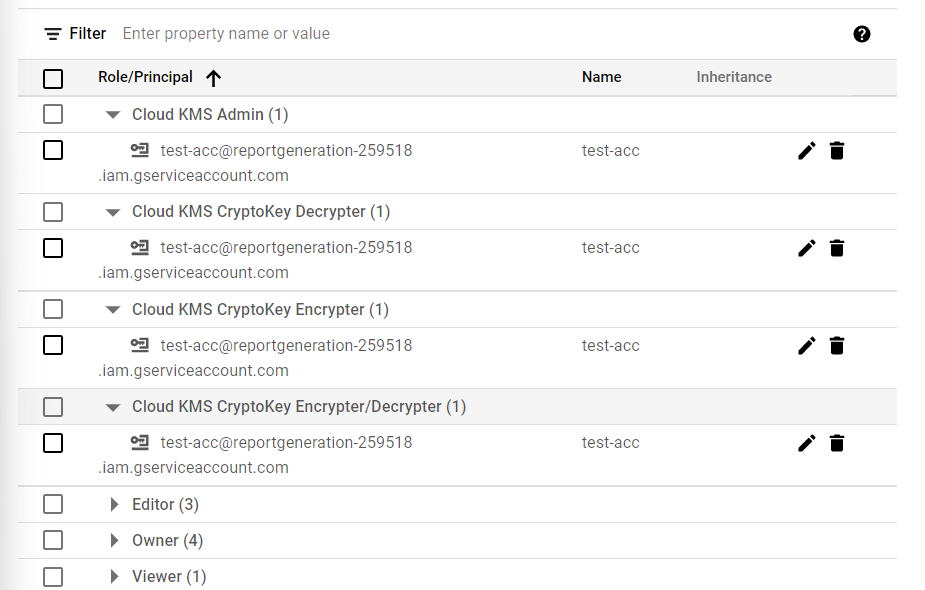The height and width of the screenshot is (590, 925).
Task: Sort by the Role/Principal column header
Action: 145,77
